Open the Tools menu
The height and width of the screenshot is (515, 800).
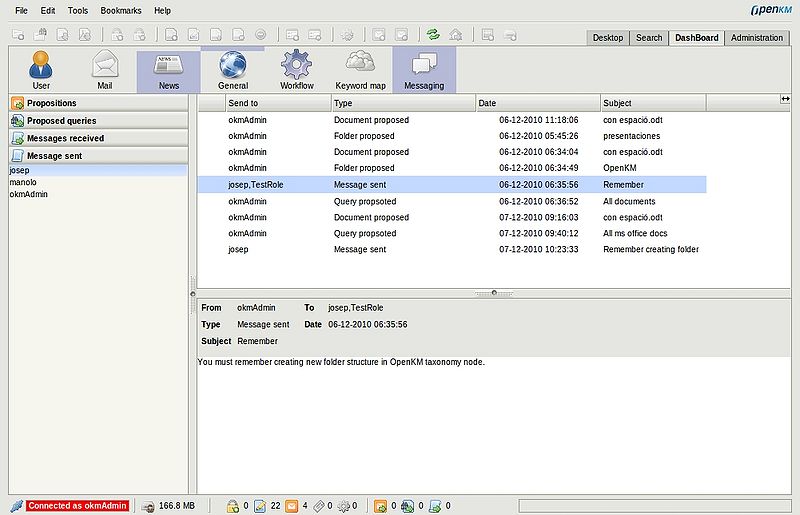[x=78, y=10]
